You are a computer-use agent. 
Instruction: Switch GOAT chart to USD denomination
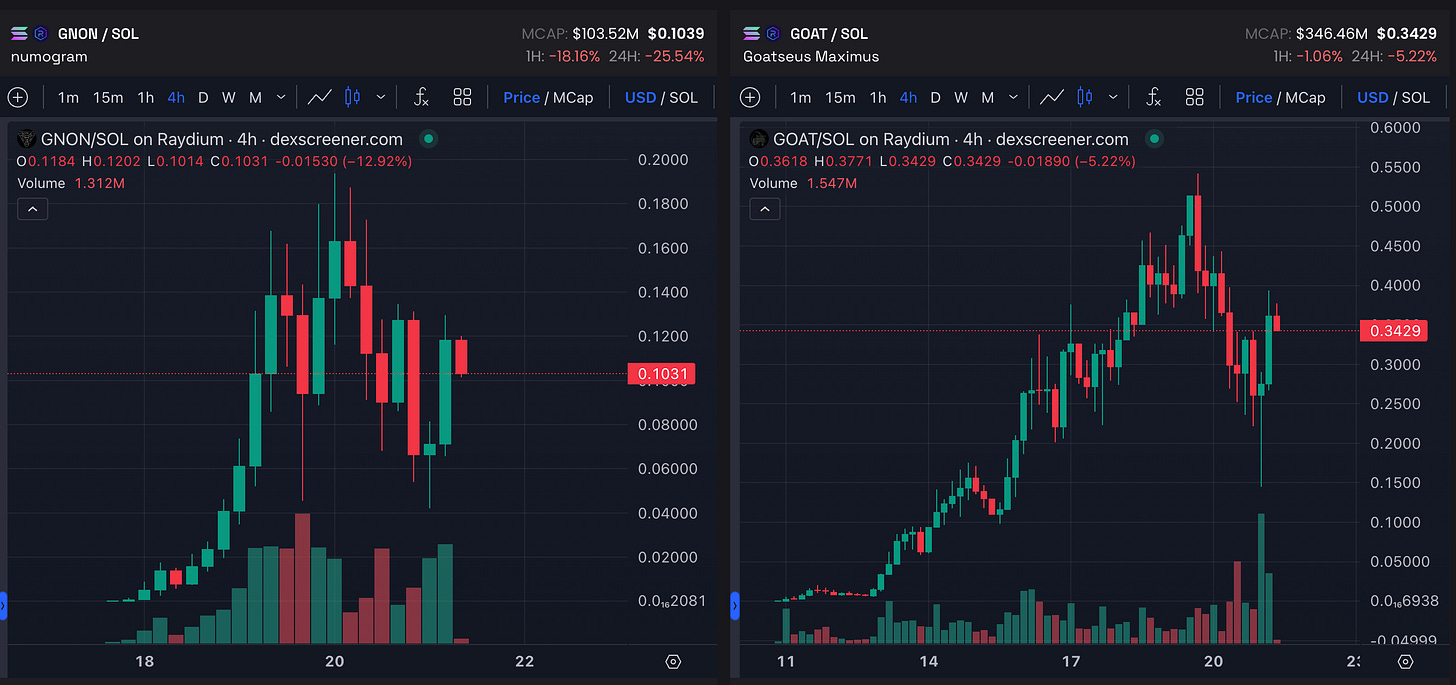click(1372, 97)
